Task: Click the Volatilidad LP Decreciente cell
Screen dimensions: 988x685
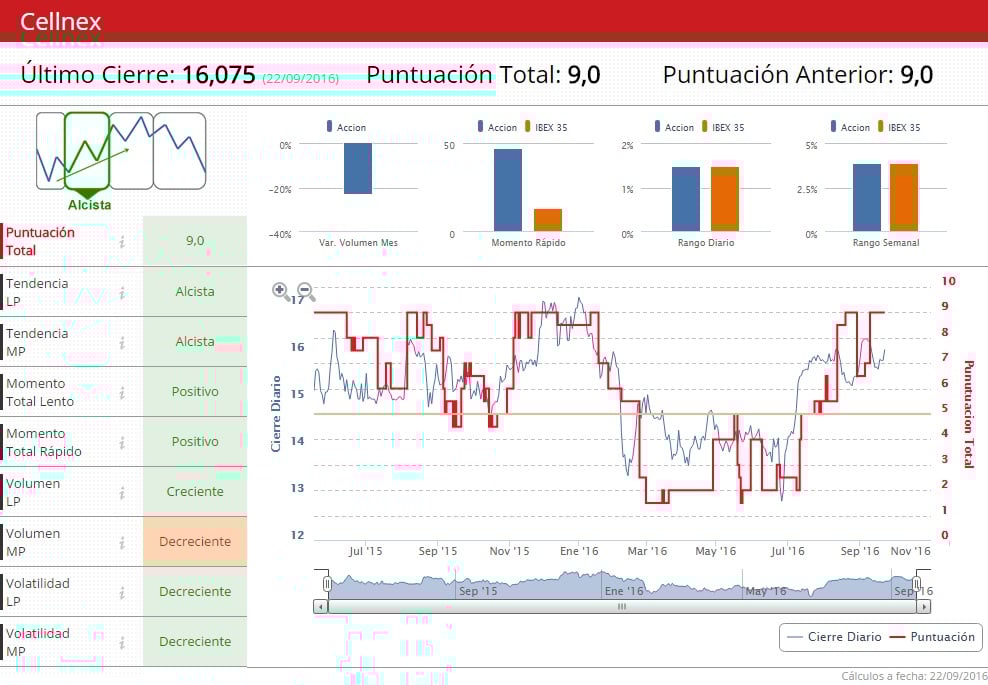Action: tap(195, 591)
